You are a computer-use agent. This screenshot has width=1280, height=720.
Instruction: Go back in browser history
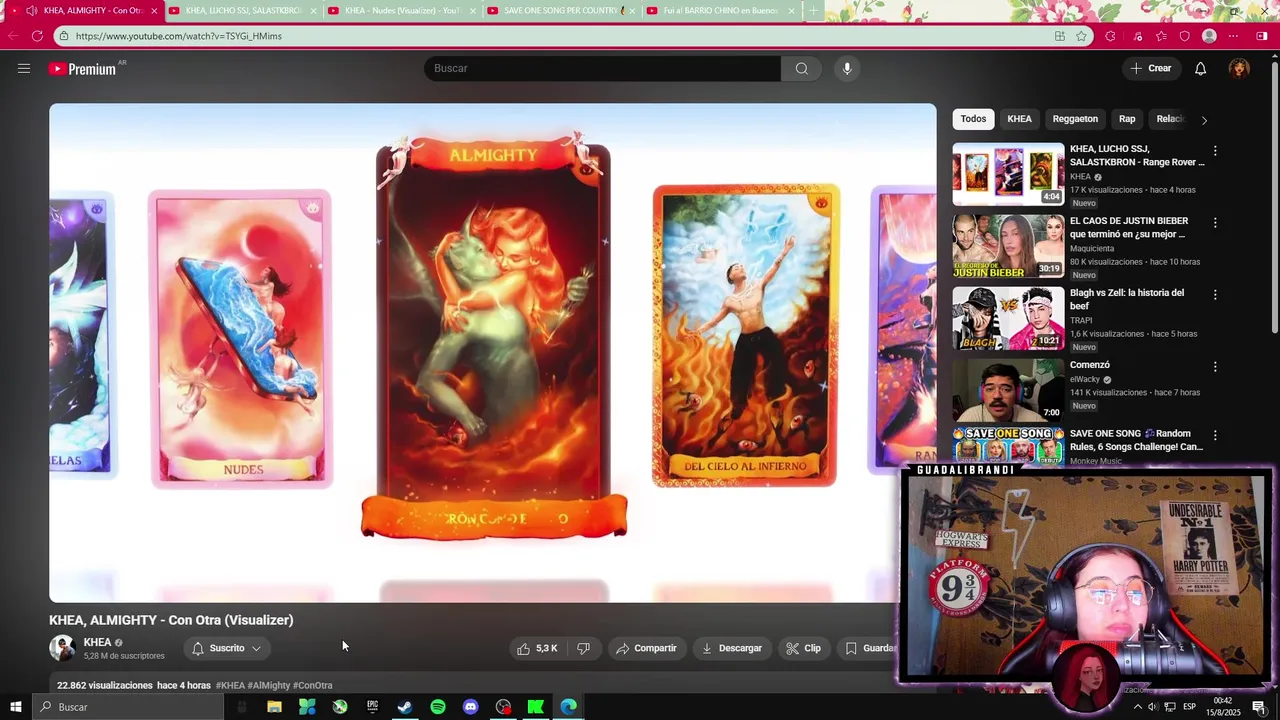13,36
